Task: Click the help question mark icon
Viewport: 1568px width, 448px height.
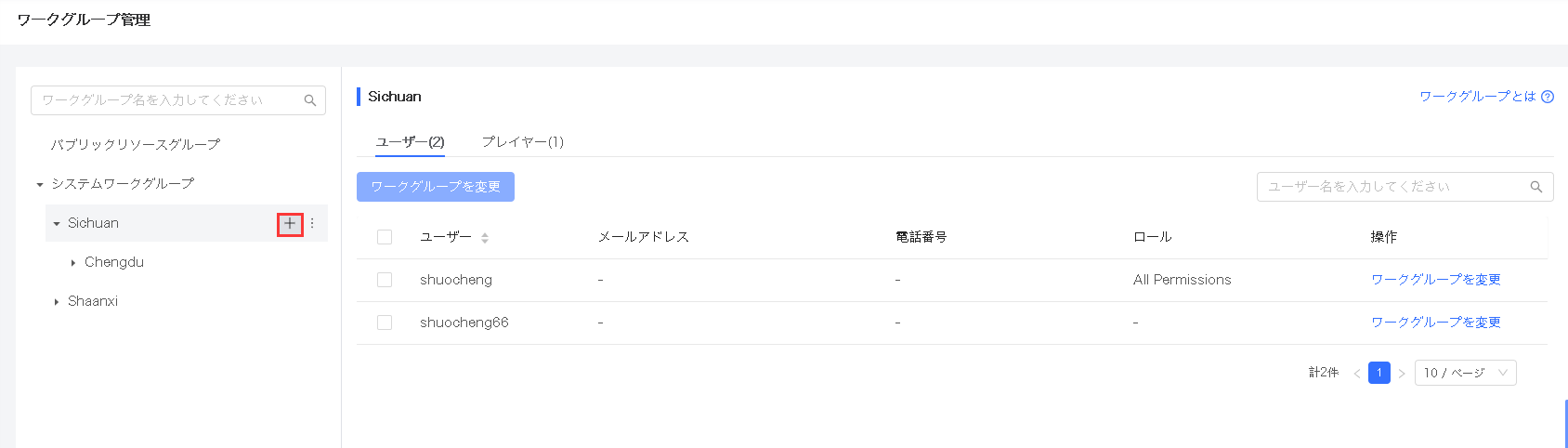Action: [x=1548, y=97]
